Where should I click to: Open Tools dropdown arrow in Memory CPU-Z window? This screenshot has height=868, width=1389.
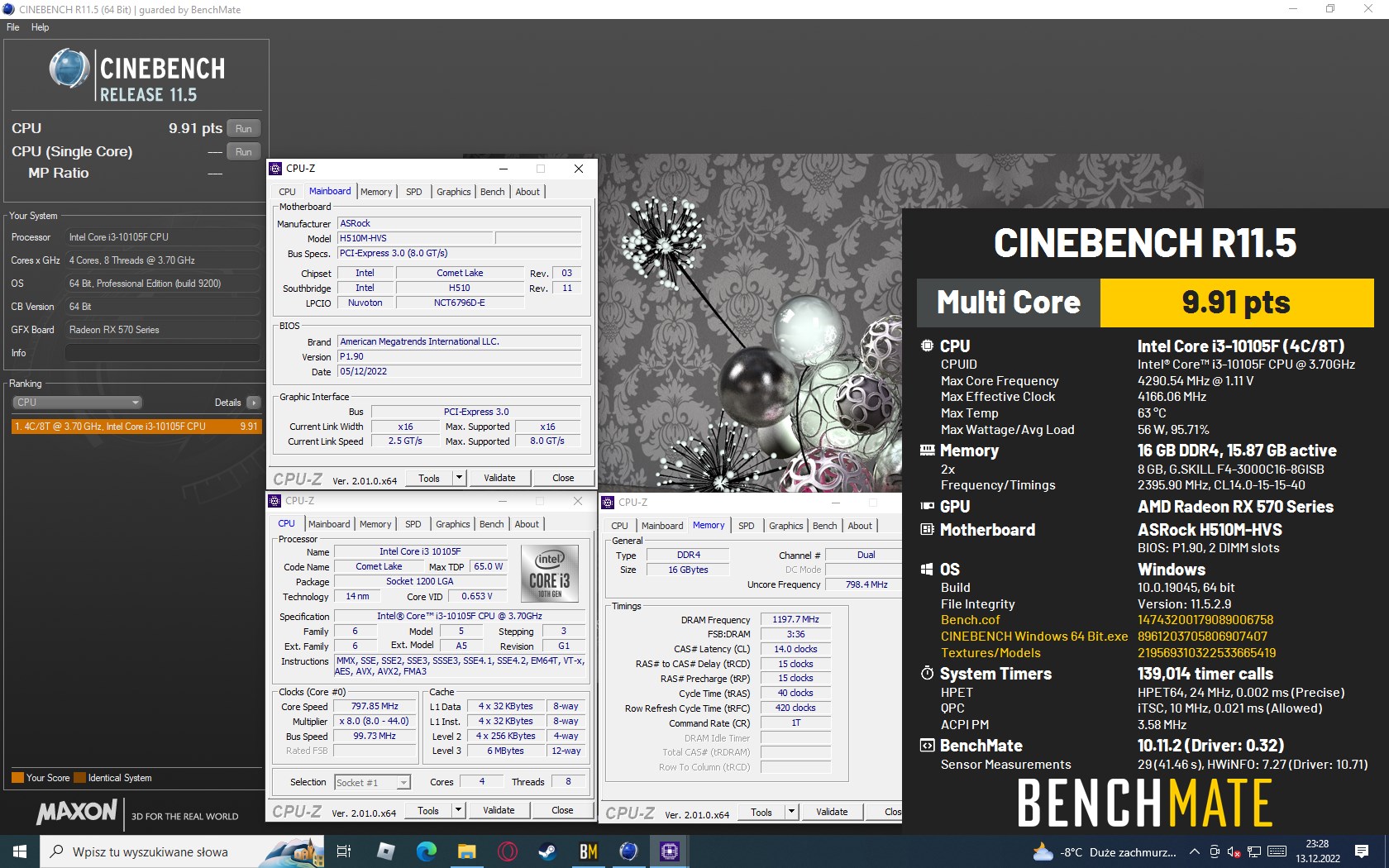point(792,812)
